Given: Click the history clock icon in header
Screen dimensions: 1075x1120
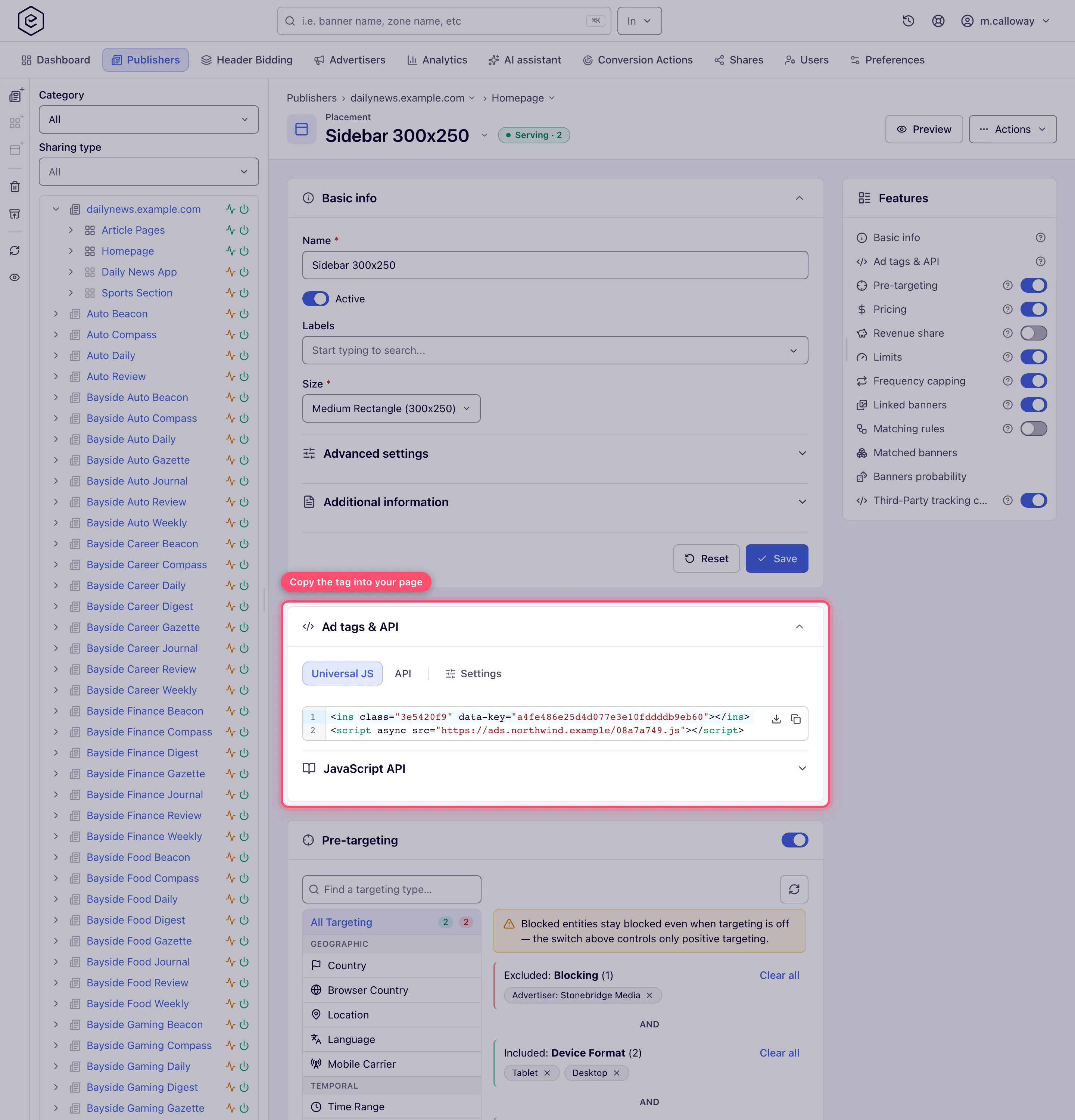Looking at the screenshot, I should tap(908, 21).
